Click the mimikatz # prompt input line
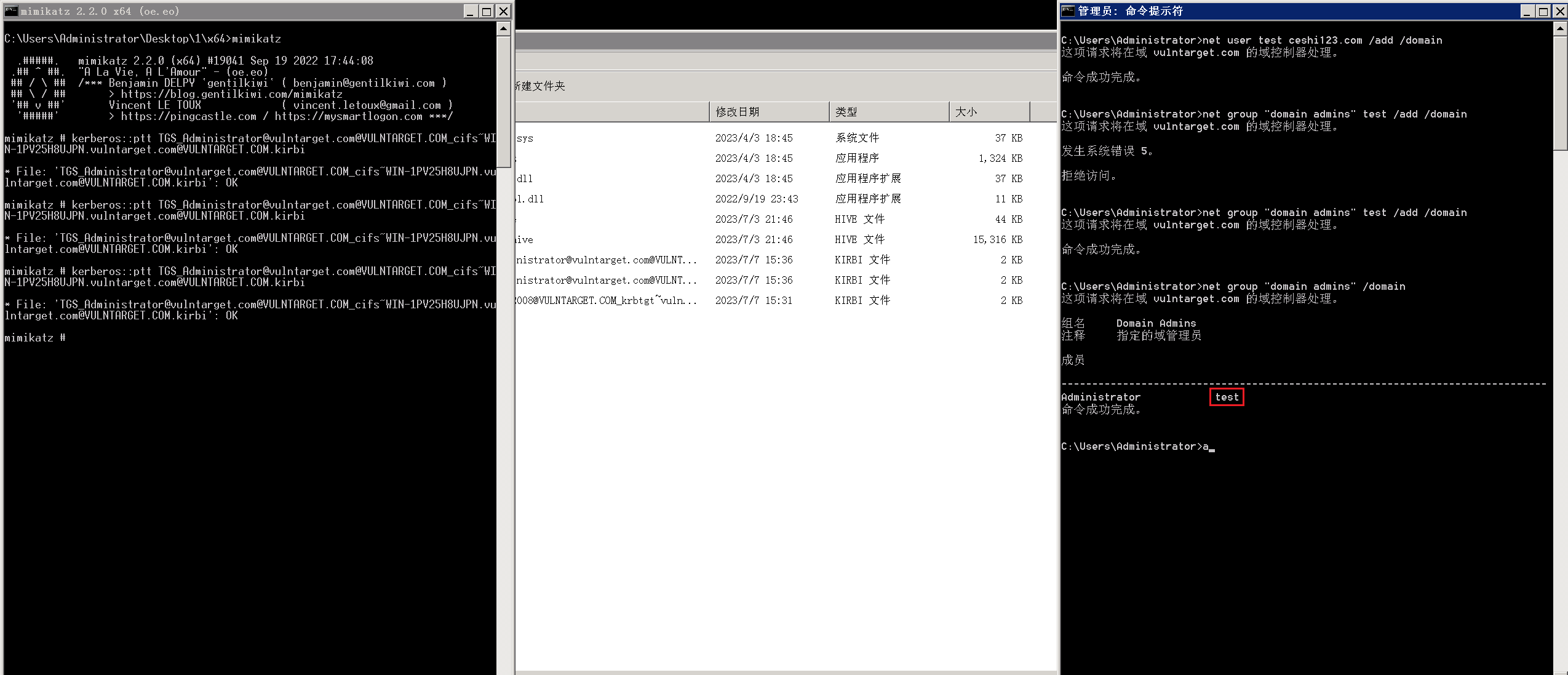The height and width of the screenshot is (675, 1568). point(35,338)
